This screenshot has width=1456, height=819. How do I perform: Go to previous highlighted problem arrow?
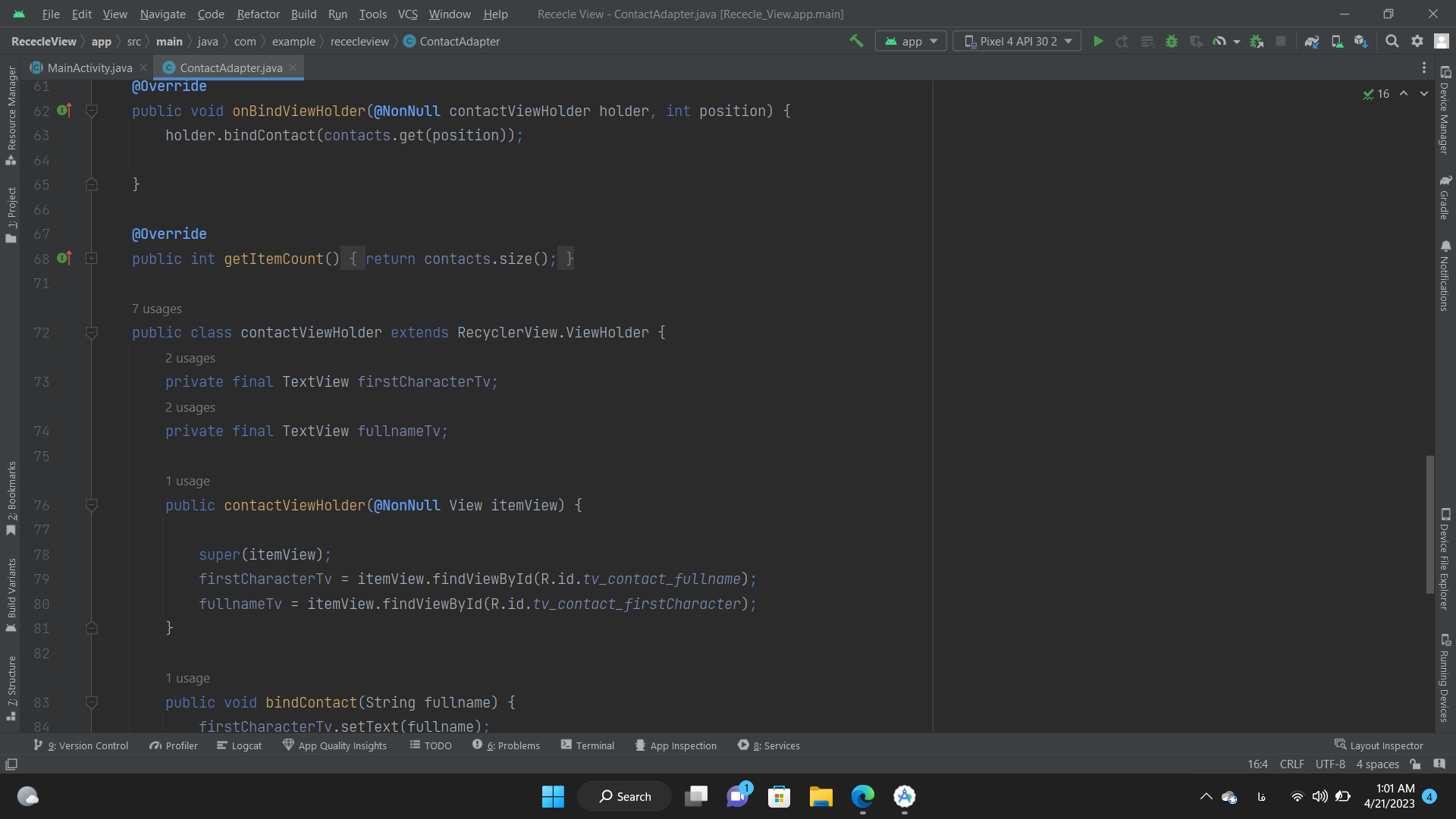point(1404,93)
